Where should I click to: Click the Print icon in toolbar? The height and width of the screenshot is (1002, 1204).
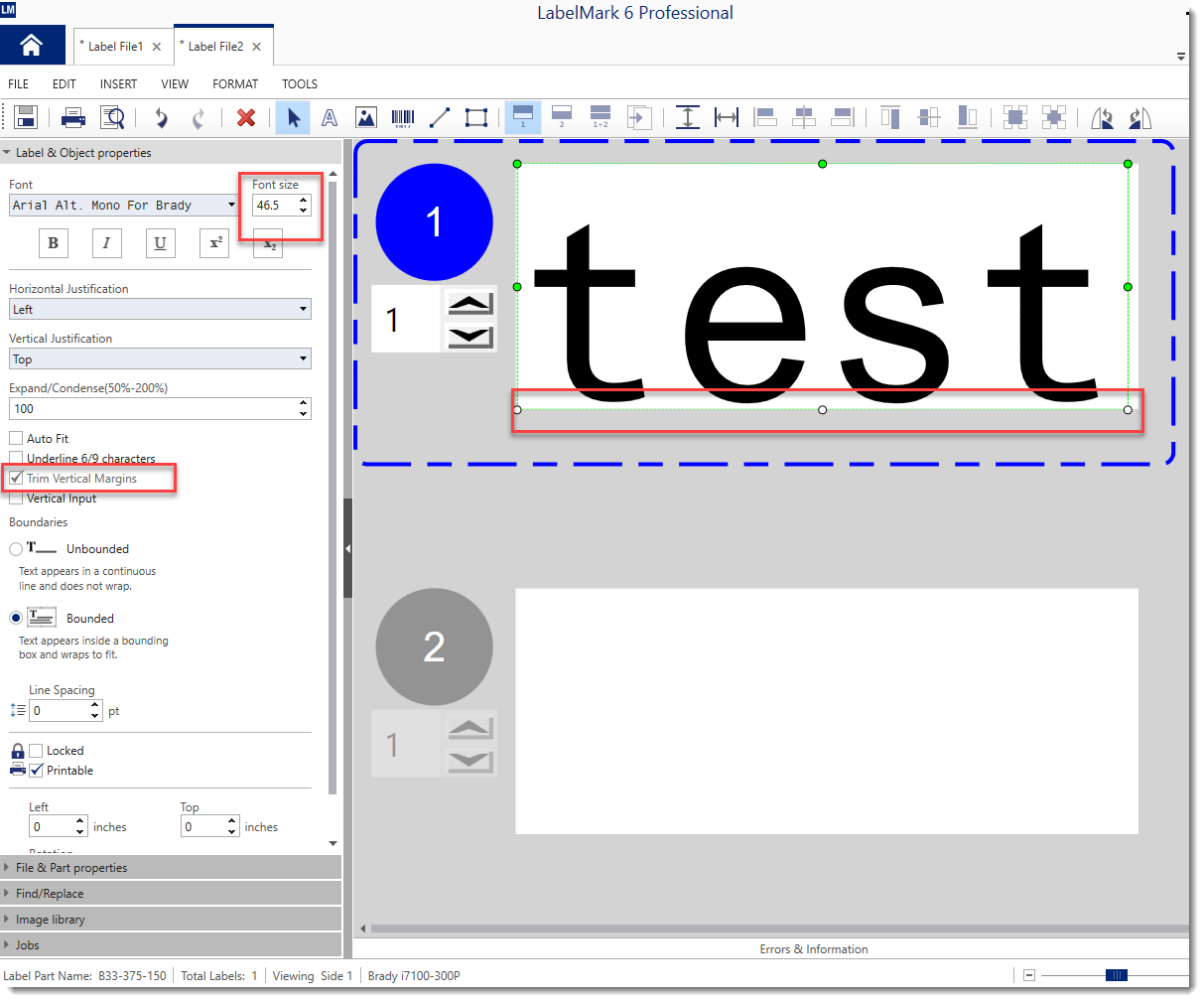(73, 118)
